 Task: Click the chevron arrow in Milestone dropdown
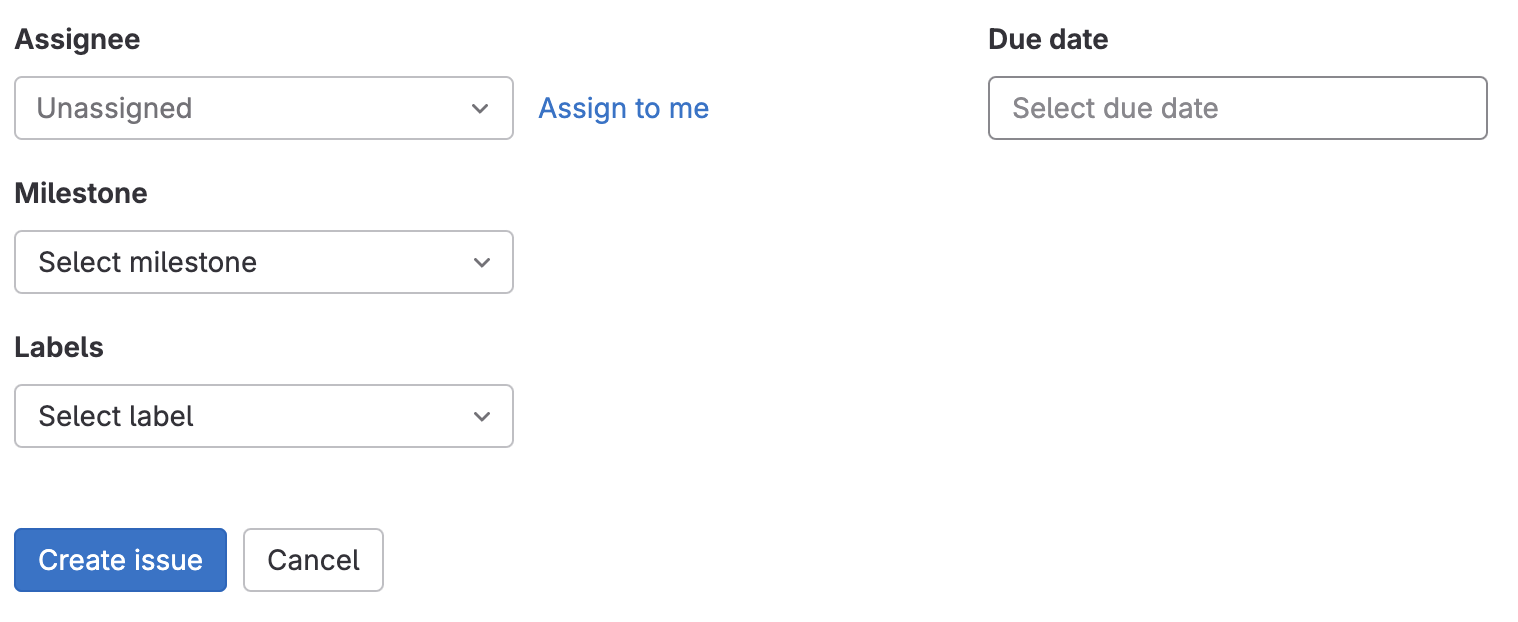(x=481, y=263)
